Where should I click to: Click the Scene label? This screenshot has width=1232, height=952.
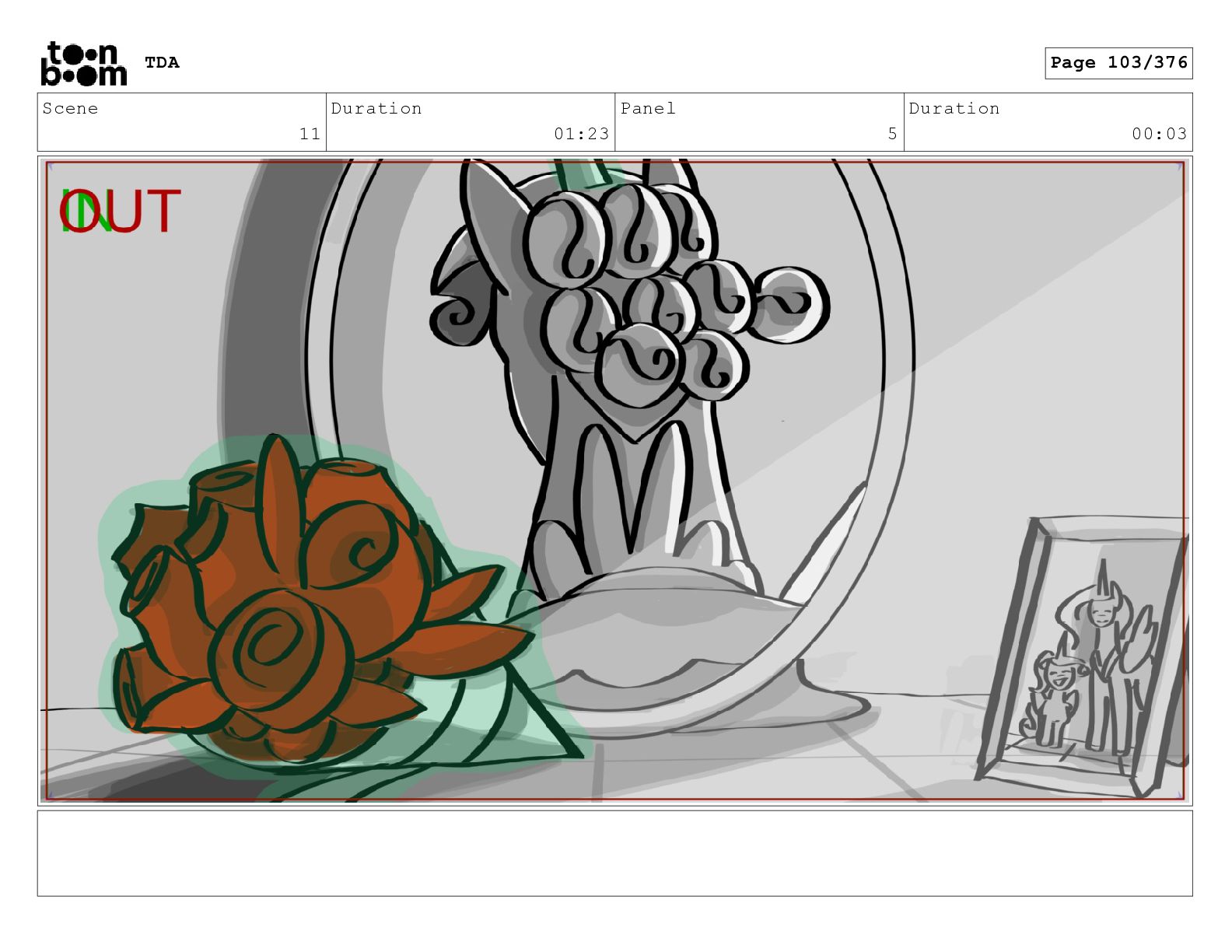70,108
